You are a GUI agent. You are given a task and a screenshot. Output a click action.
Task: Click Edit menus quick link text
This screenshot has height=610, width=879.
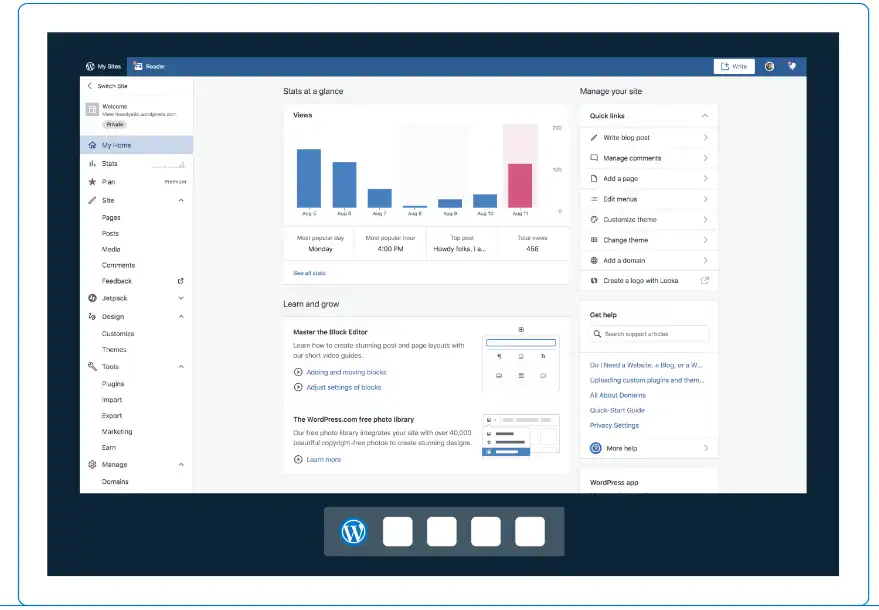click(620, 199)
